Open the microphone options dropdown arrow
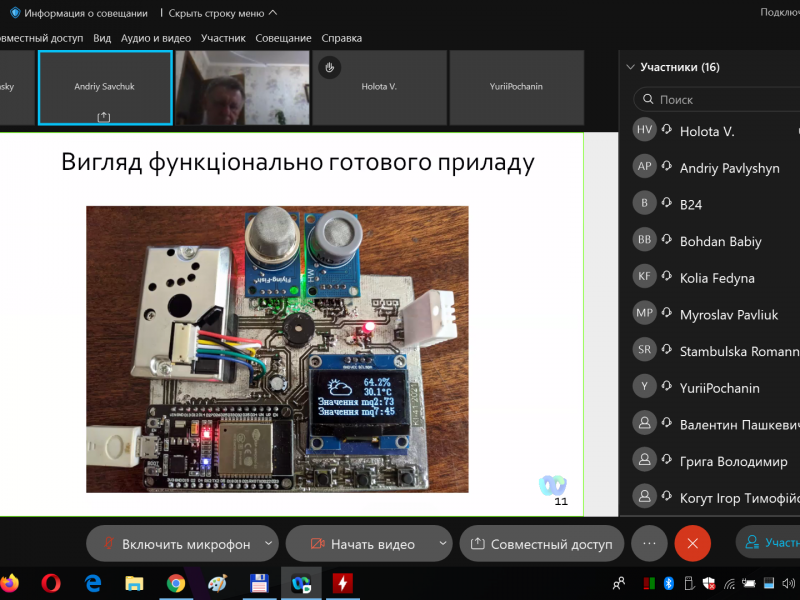The image size is (800, 600). 267,544
